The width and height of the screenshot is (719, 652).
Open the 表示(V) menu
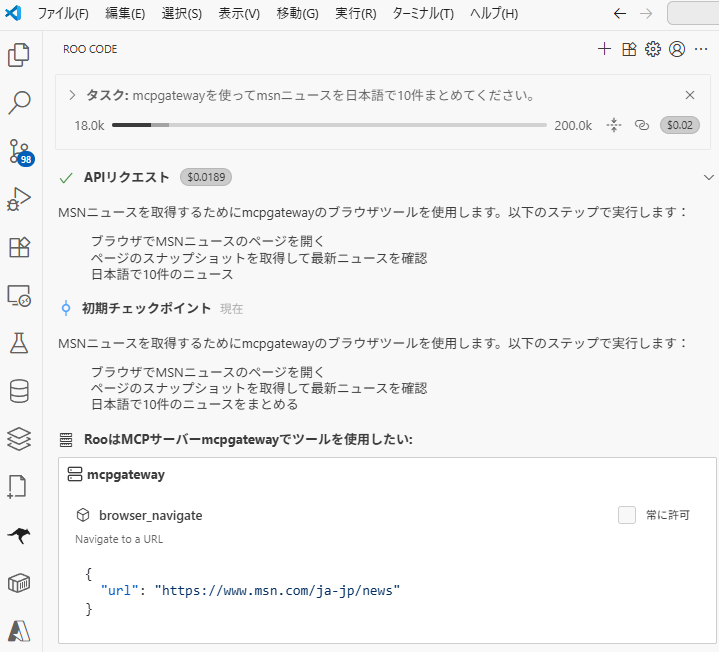(239, 13)
